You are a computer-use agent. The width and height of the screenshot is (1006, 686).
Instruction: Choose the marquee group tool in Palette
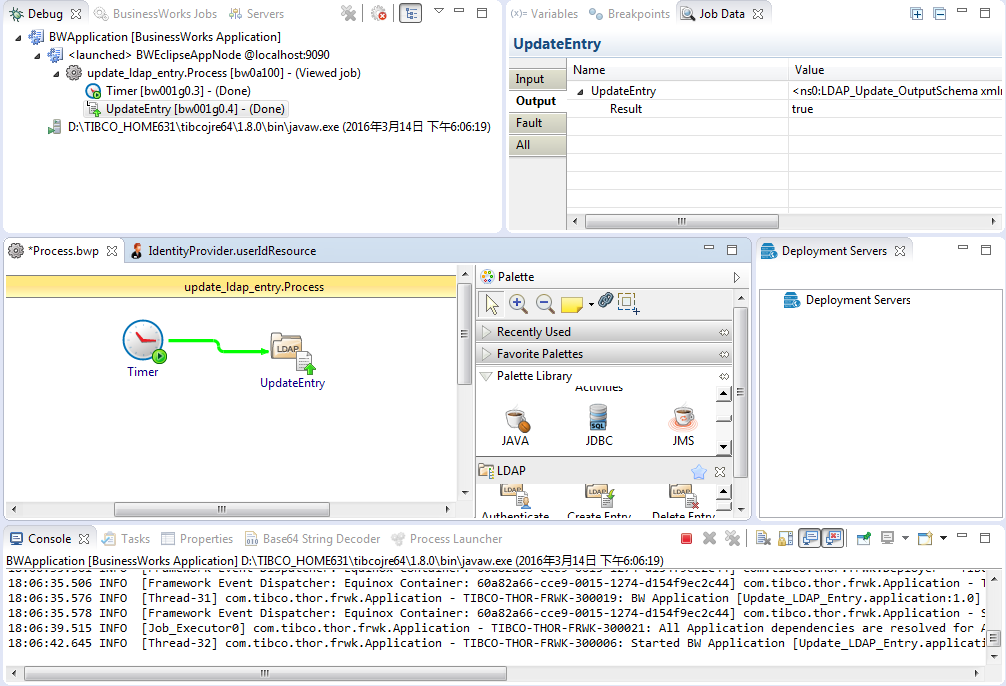(628, 303)
